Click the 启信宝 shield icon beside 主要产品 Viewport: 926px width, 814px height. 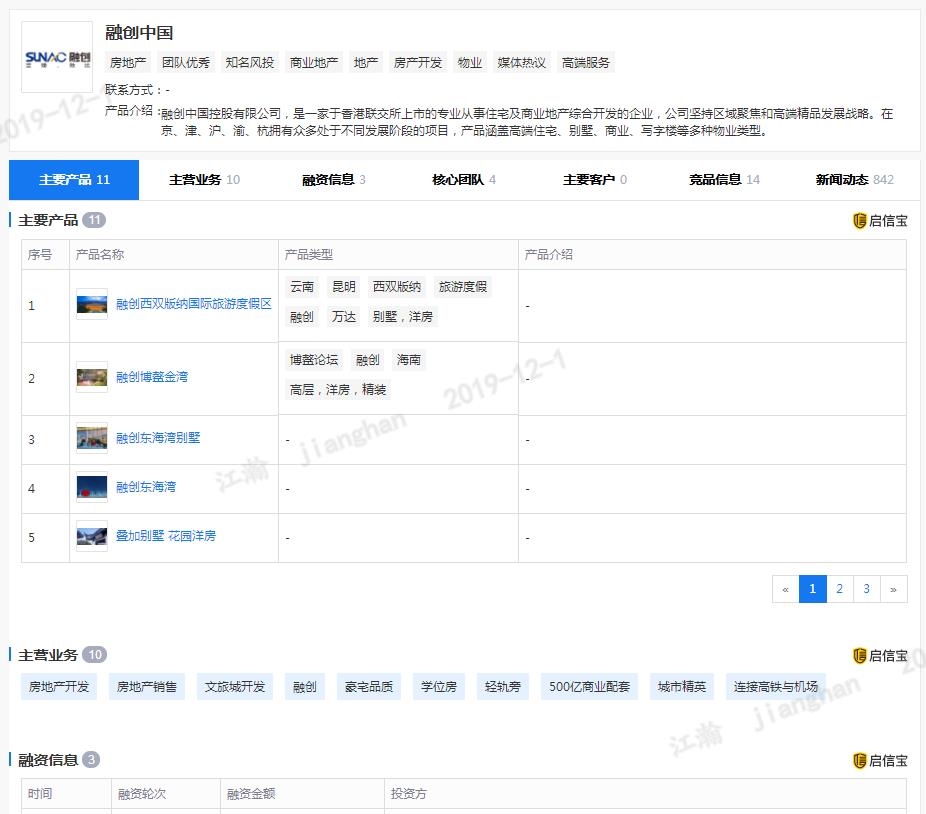pos(860,221)
